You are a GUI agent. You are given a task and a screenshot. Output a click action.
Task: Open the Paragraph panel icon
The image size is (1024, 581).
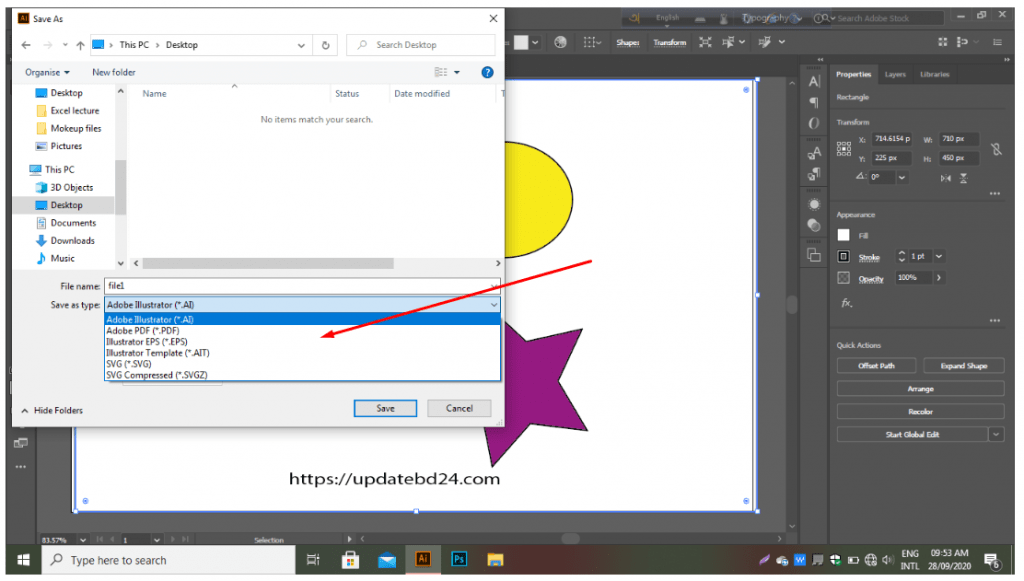click(814, 102)
